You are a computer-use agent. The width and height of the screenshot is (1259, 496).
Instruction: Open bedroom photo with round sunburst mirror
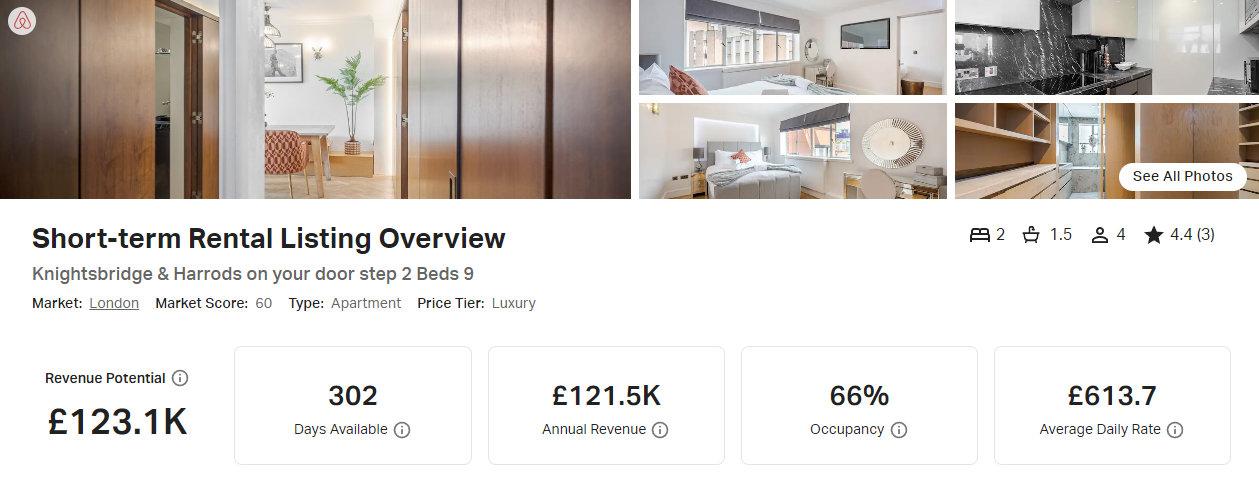coord(792,151)
